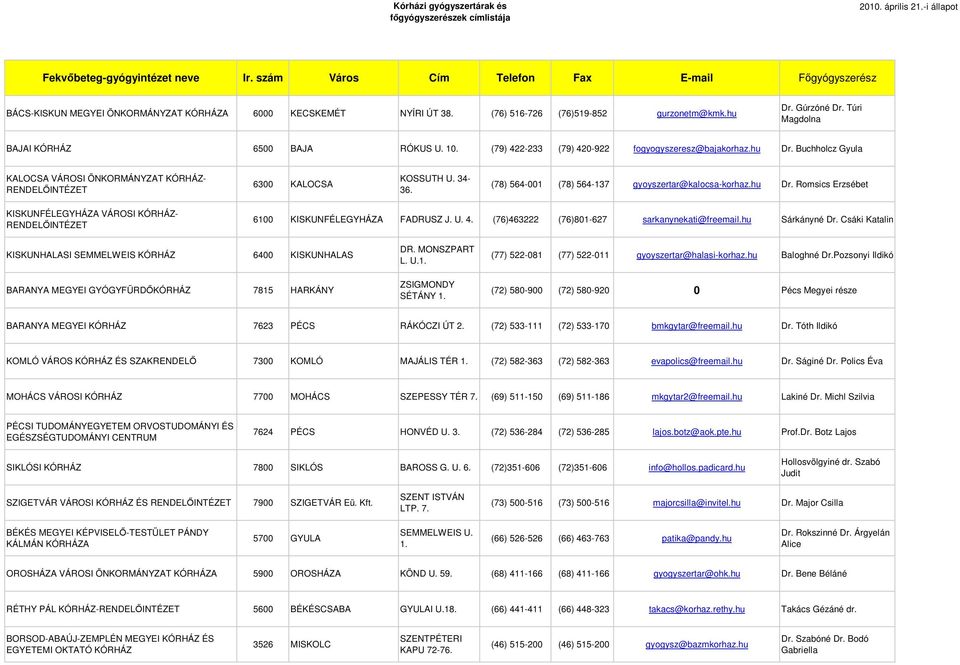This screenshot has width=960, height=665.
Task: Click the '2010. április 21.-i állapot' date text
Action: [x=908, y=7]
